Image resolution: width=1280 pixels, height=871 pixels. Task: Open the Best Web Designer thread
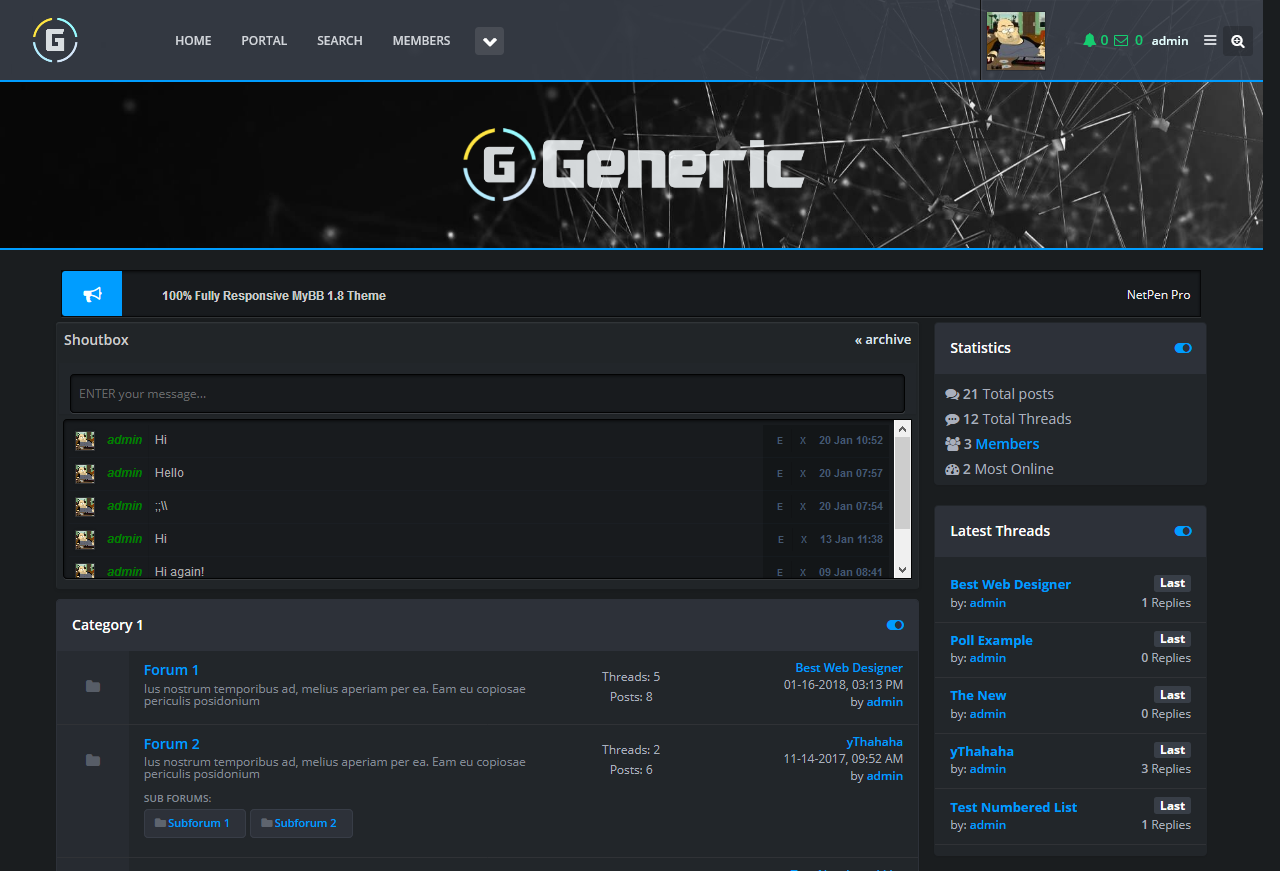click(x=1010, y=584)
